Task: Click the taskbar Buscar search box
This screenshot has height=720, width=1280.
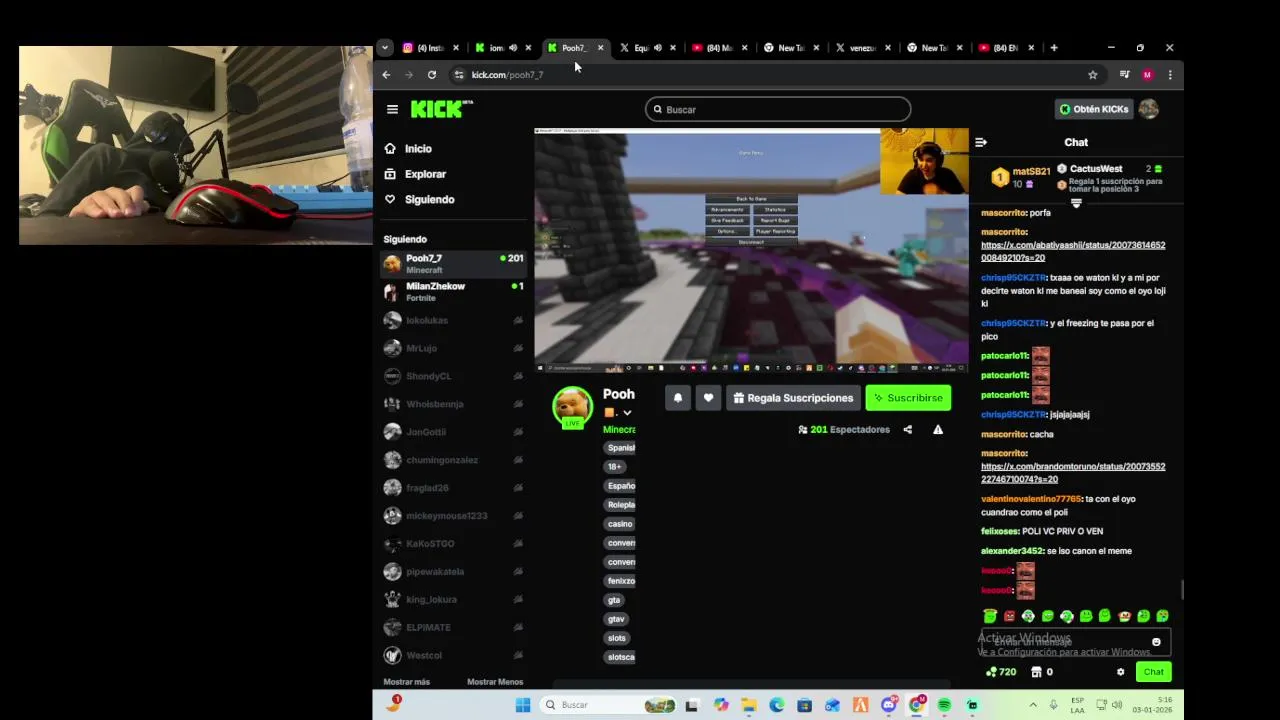Action: click(x=610, y=705)
